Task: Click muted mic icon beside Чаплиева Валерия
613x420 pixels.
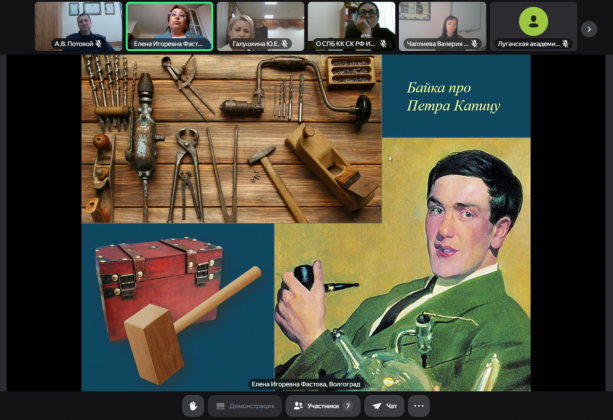Action: tap(476, 44)
